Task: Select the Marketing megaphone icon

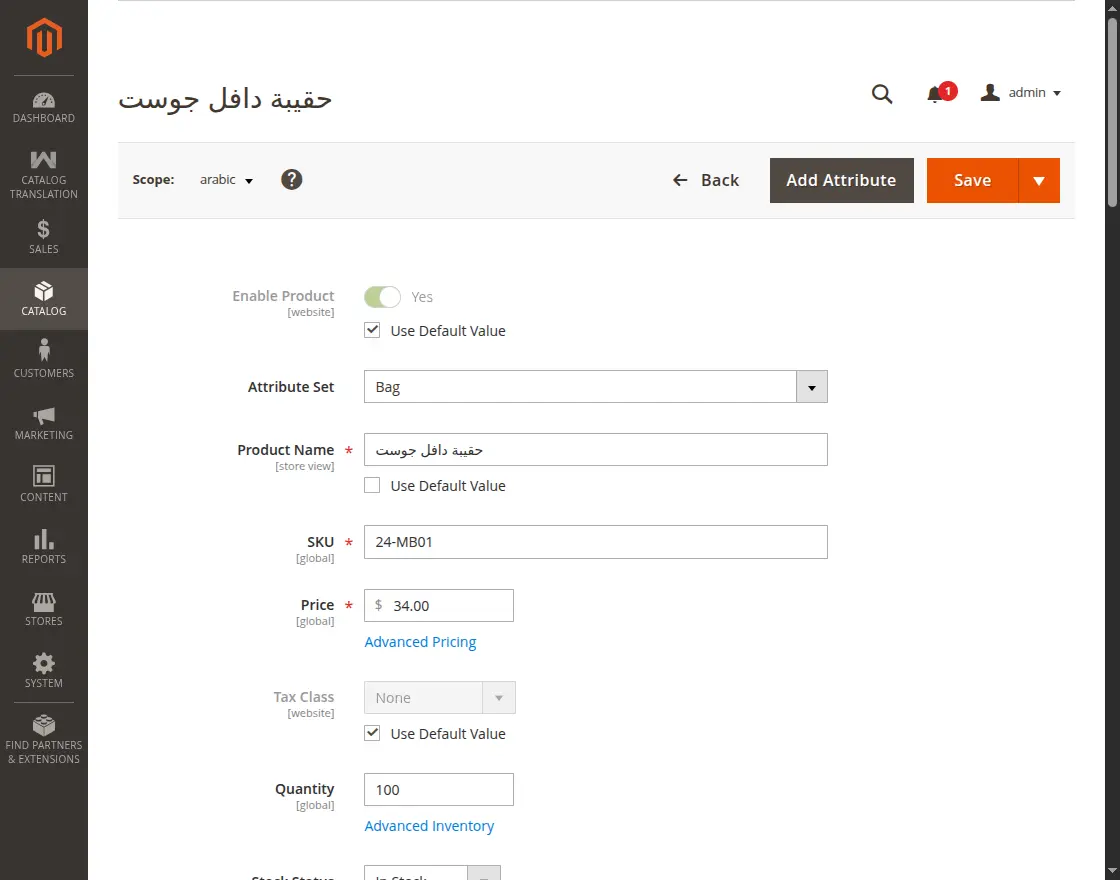Action: click(44, 422)
